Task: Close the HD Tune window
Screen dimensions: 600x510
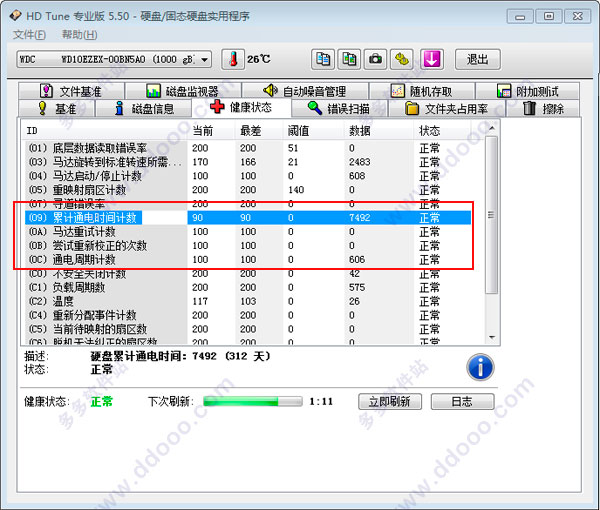Action: pos(578,16)
